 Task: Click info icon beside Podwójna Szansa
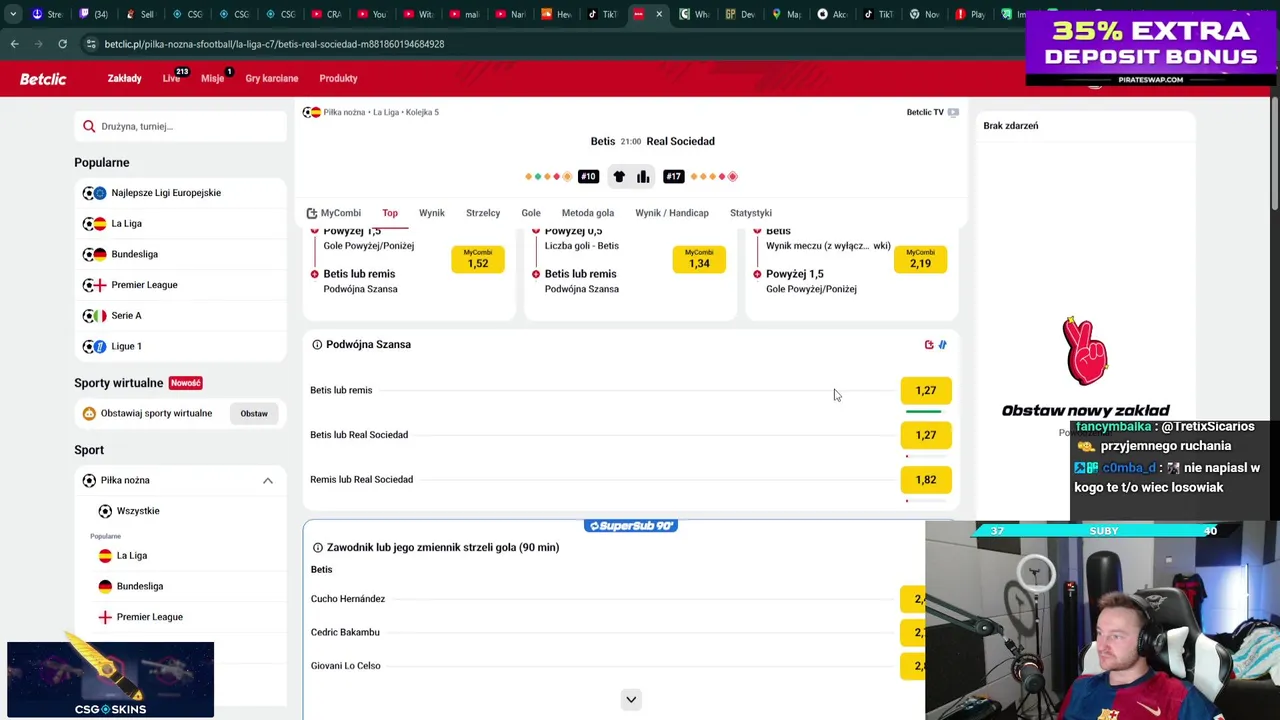pos(317,344)
